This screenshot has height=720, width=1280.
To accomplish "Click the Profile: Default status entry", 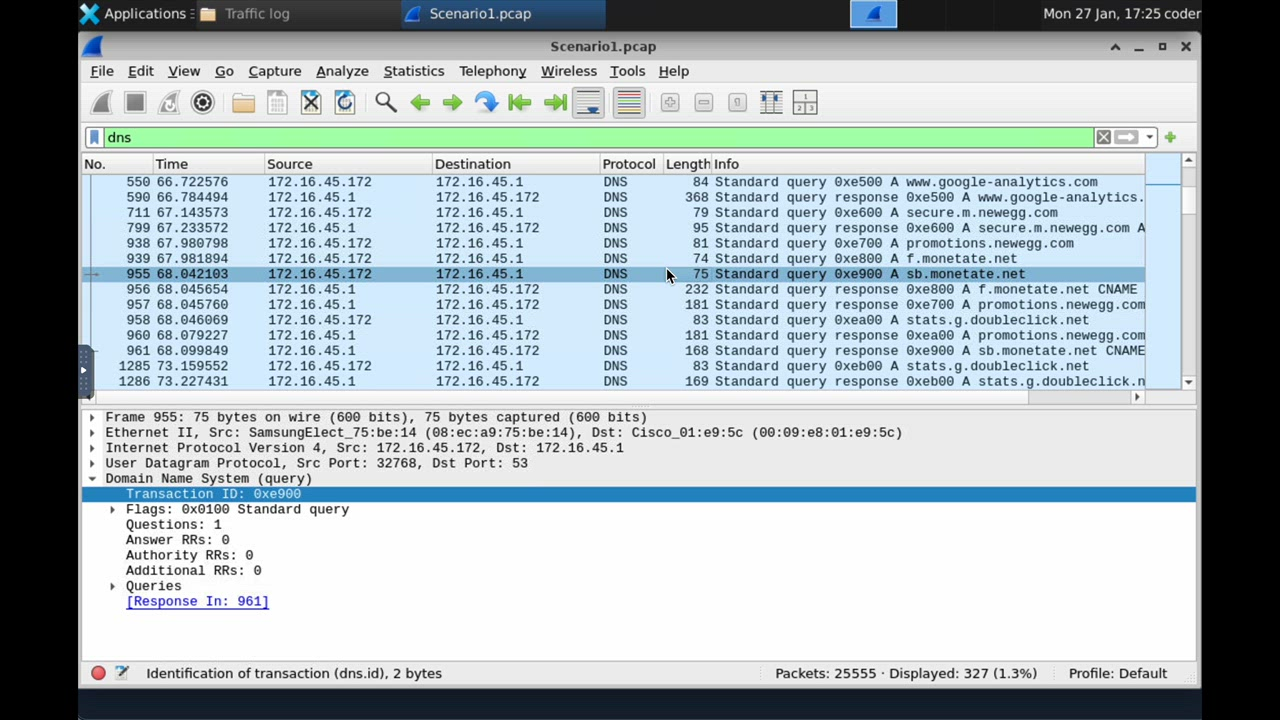I will pyautogui.click(x=1118, y=673).
